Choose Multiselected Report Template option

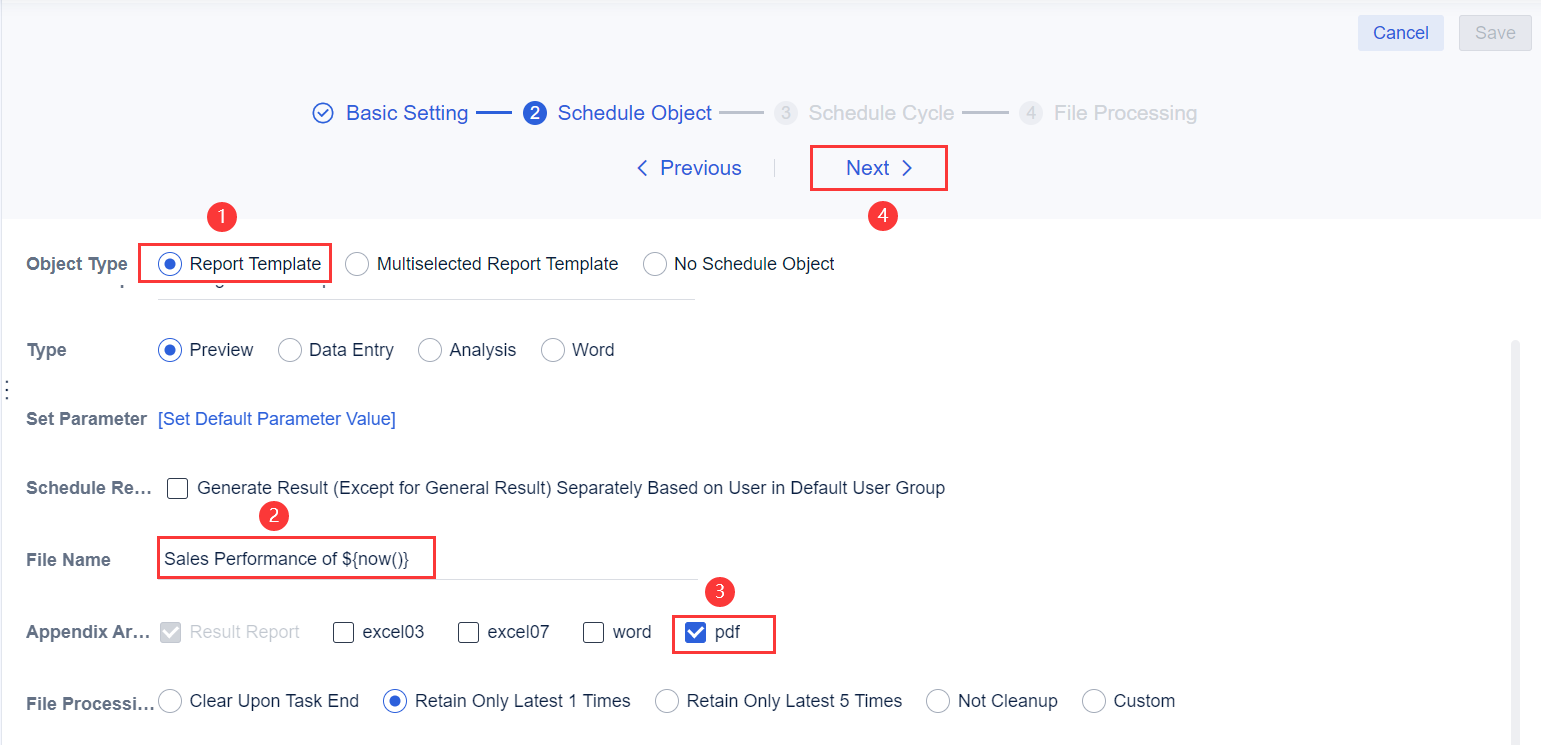point(357,263)
